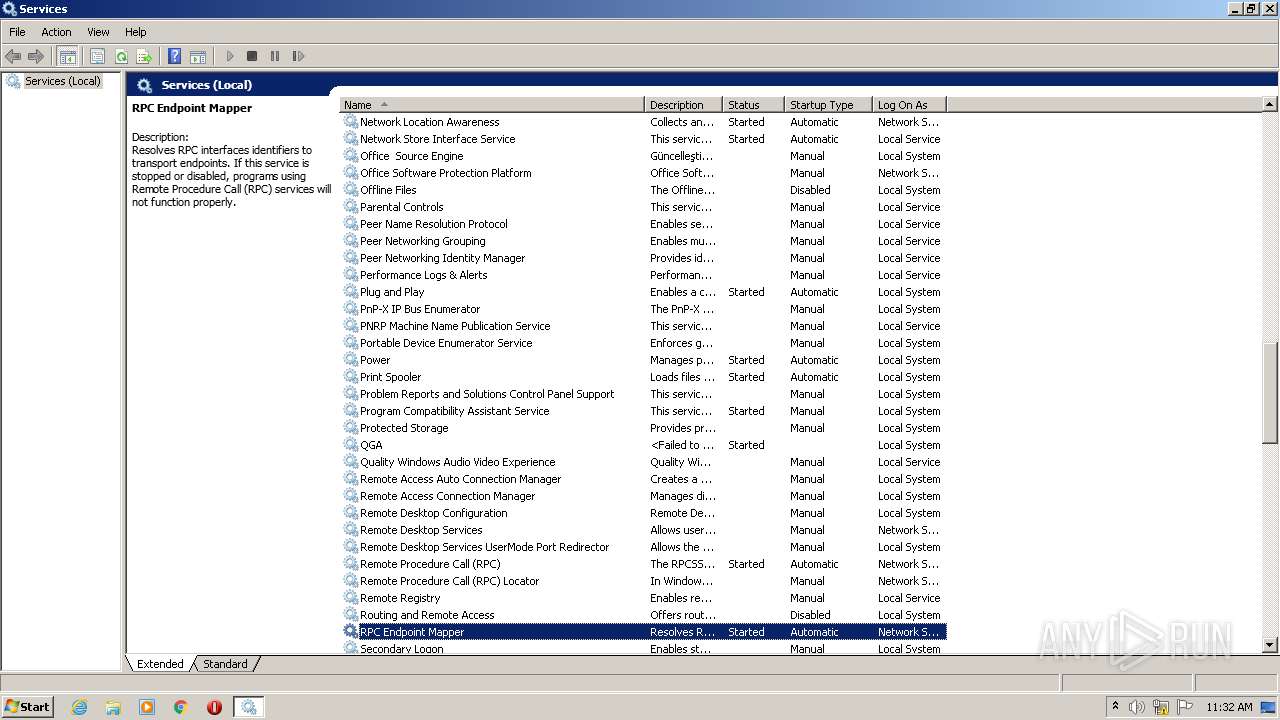The width and height of the screenshot is (1280, 720).
Task: Select the Office Software Protection Platform row
Action: pyautogui.click(x=643, y=173)
